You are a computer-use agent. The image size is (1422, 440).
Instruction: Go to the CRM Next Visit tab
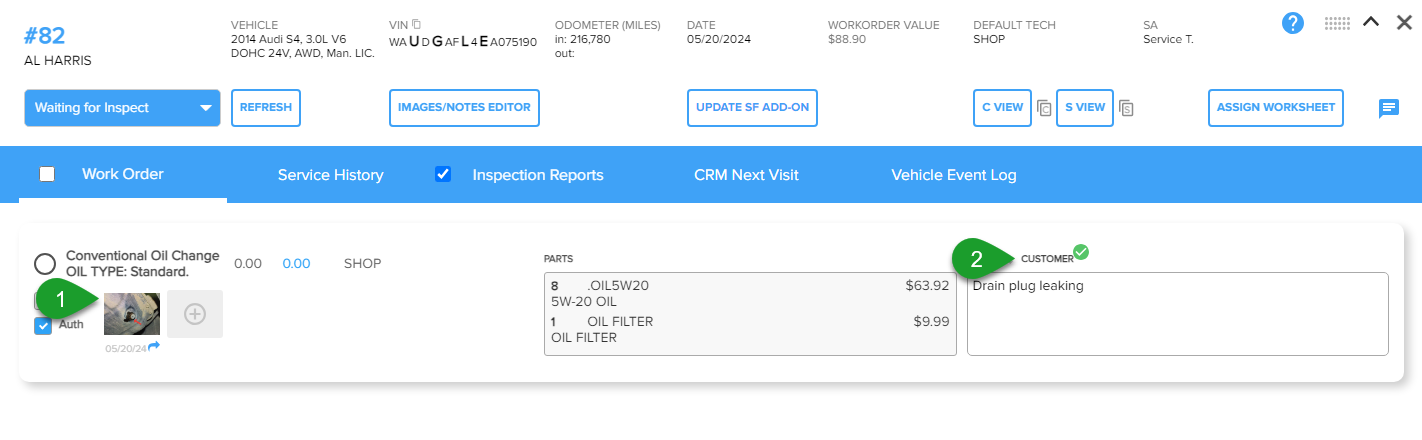[746, 175]
